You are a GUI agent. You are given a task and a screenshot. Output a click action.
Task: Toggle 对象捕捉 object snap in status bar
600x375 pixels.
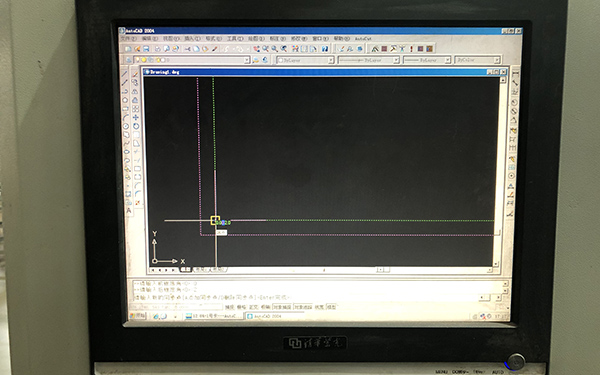tap(282, 307)
